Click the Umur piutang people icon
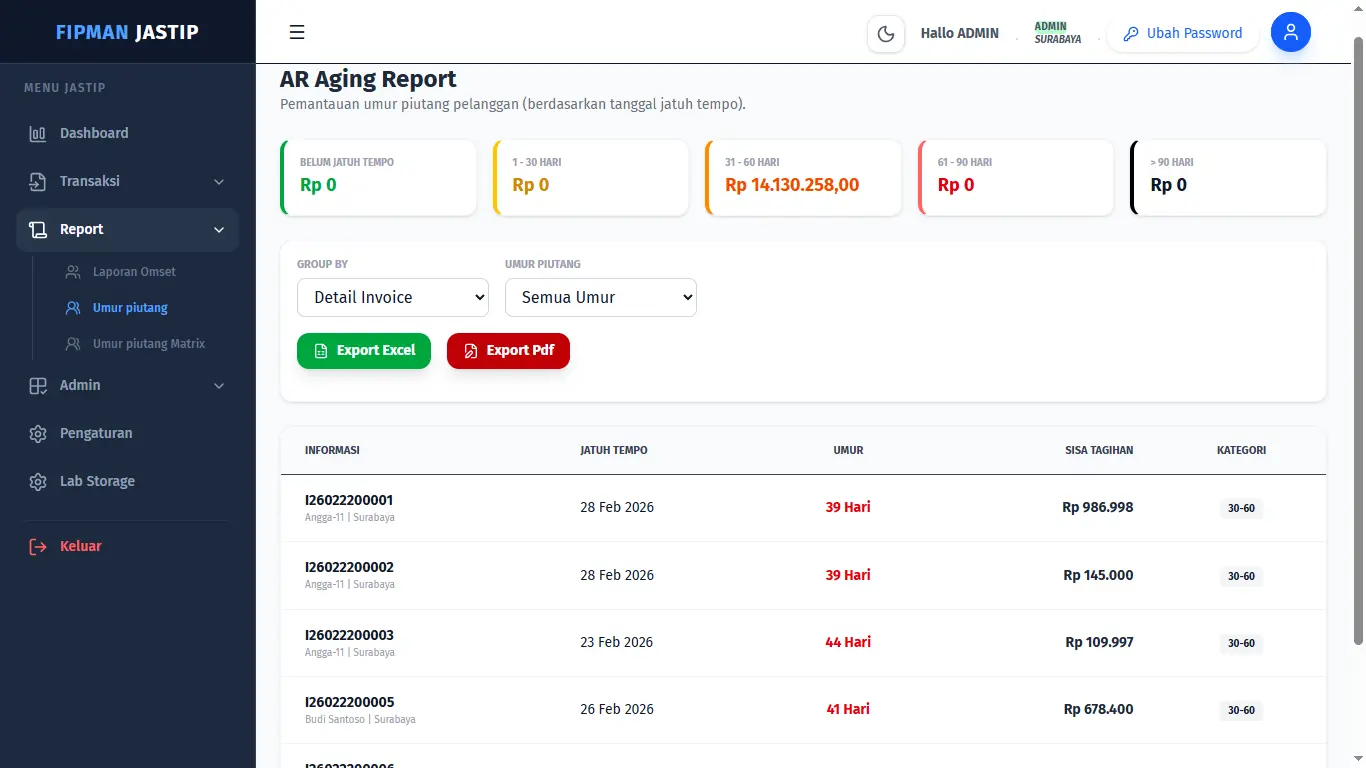 pos(73,308)
